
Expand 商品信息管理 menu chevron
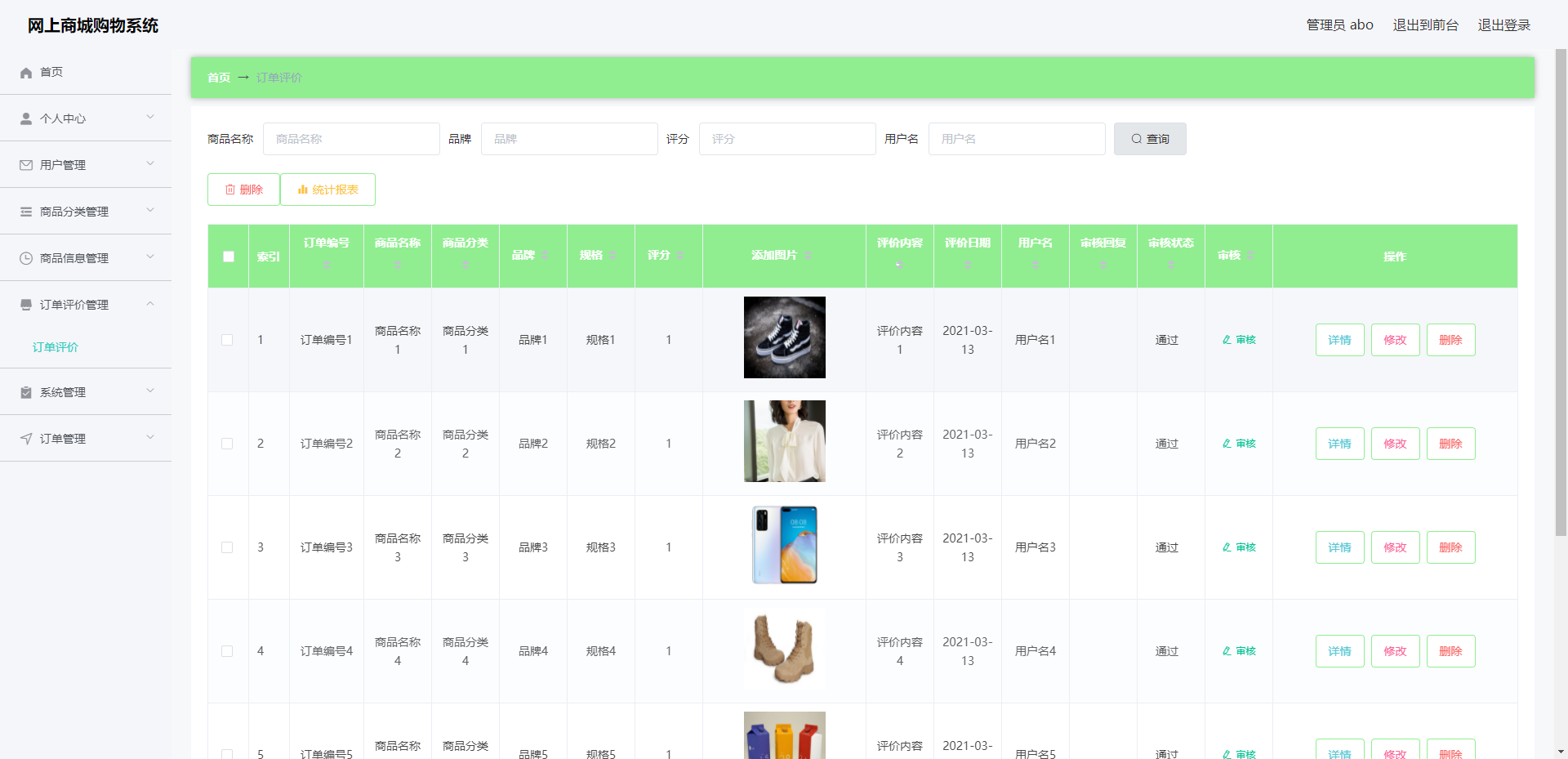coord(150,257)
